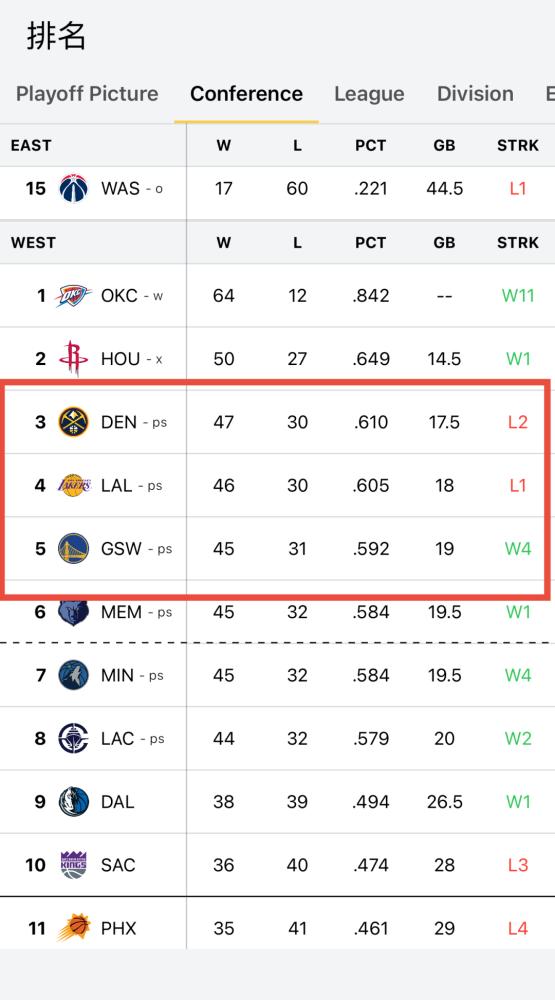Select the Sacramento Kings logo
Viewport: 555px width, 1000px height.
coord(73,865)
